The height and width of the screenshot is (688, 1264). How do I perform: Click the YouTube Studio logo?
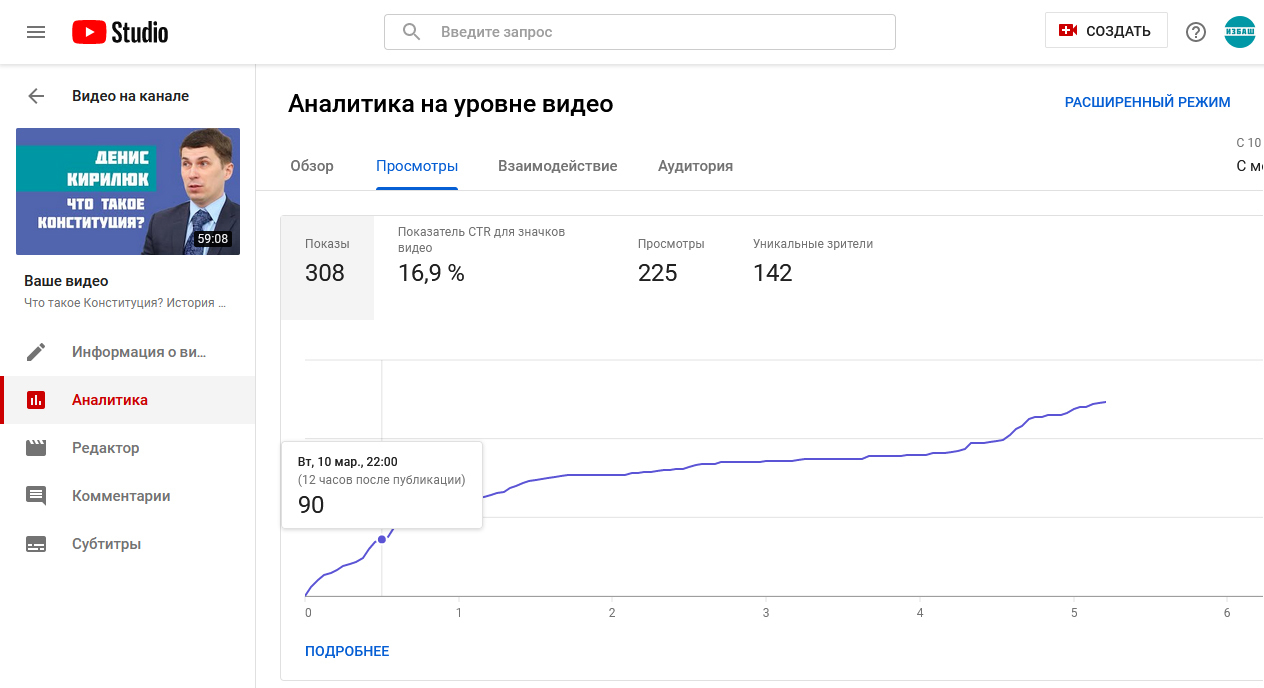point(120,32)
